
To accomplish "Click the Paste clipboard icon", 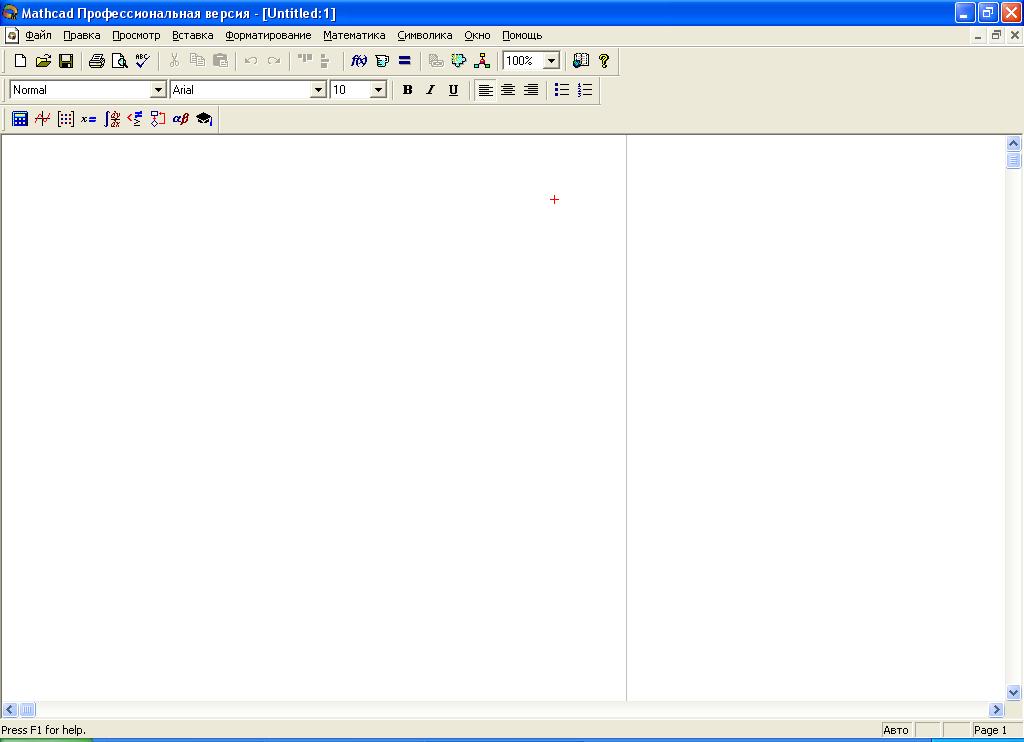I will coord(220,61).
